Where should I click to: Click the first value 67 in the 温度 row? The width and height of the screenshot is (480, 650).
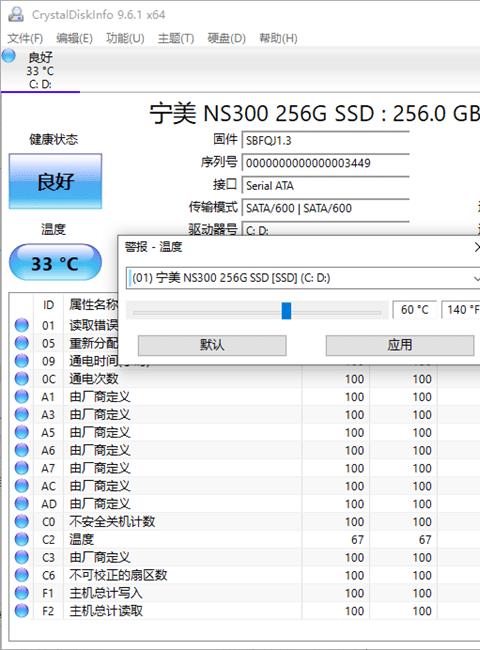point(357,539)
